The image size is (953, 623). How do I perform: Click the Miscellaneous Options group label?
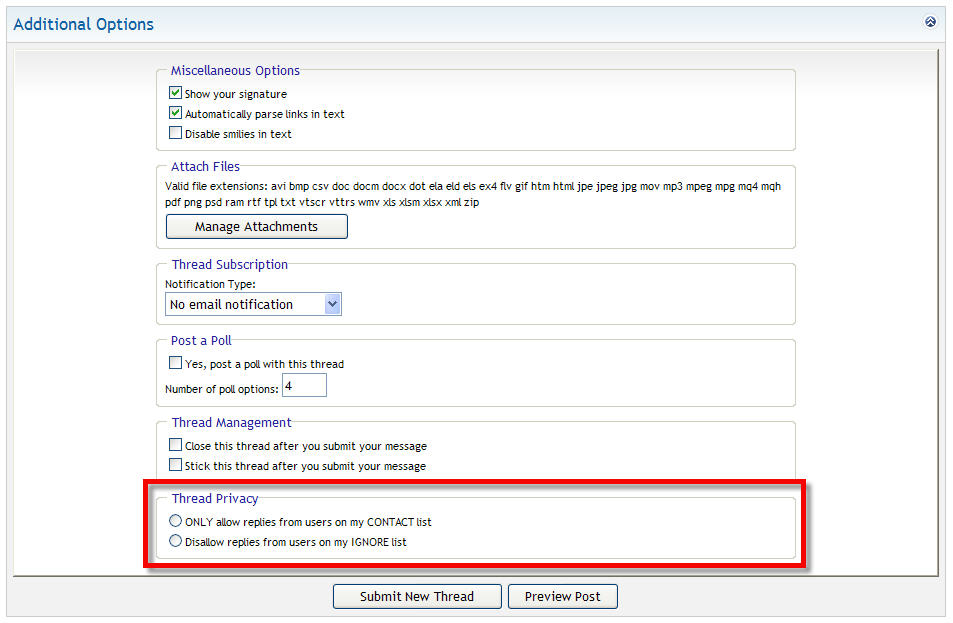[235, 71]
